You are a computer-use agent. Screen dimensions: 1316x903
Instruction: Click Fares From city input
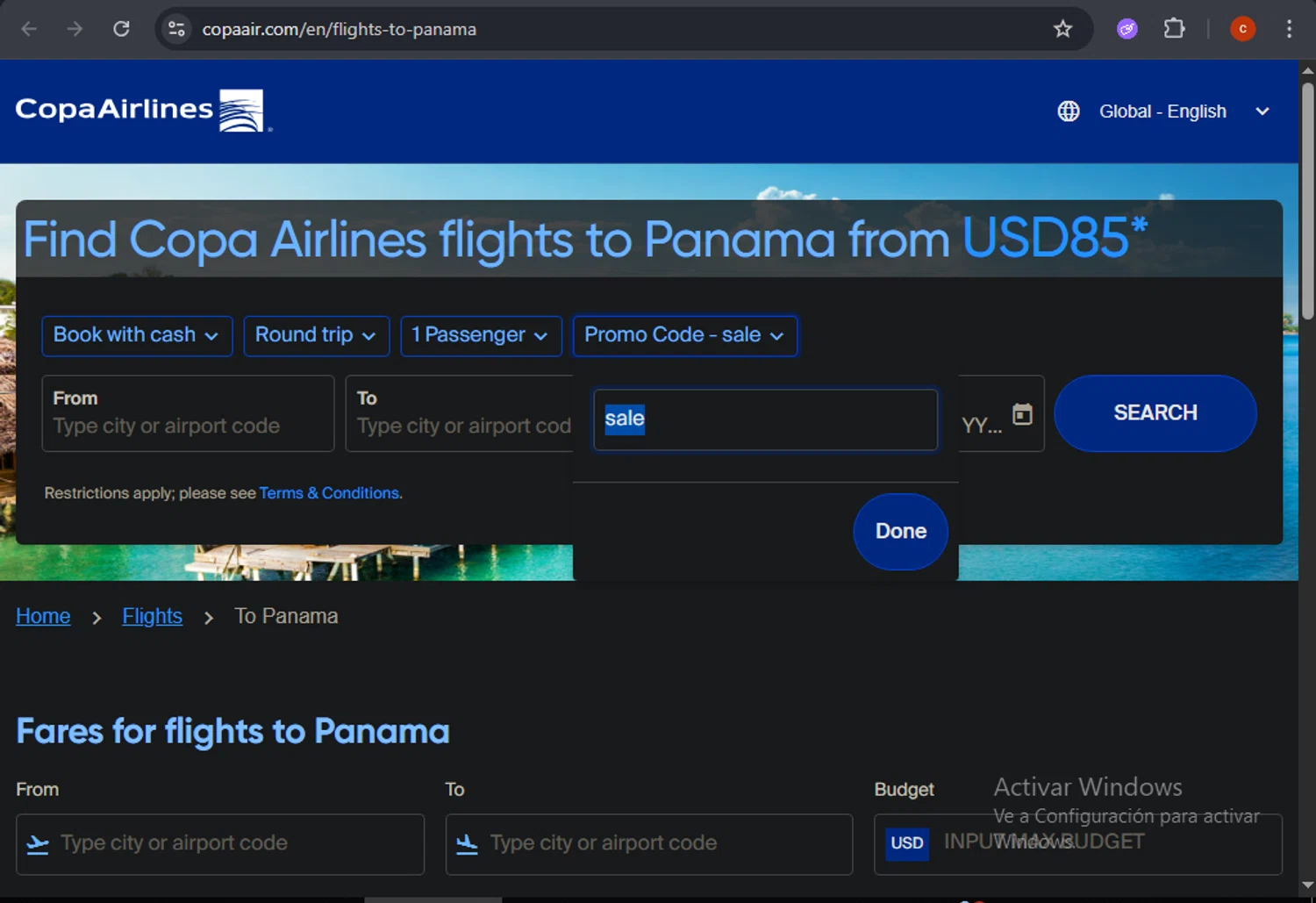(x=220, y=844)
